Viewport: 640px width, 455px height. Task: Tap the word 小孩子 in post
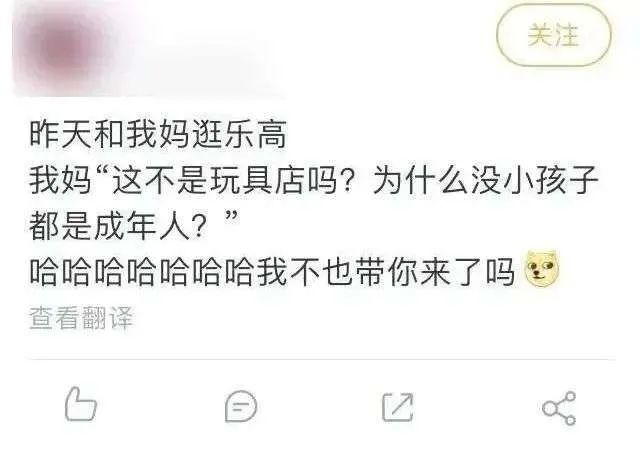(x=551, y=180)
